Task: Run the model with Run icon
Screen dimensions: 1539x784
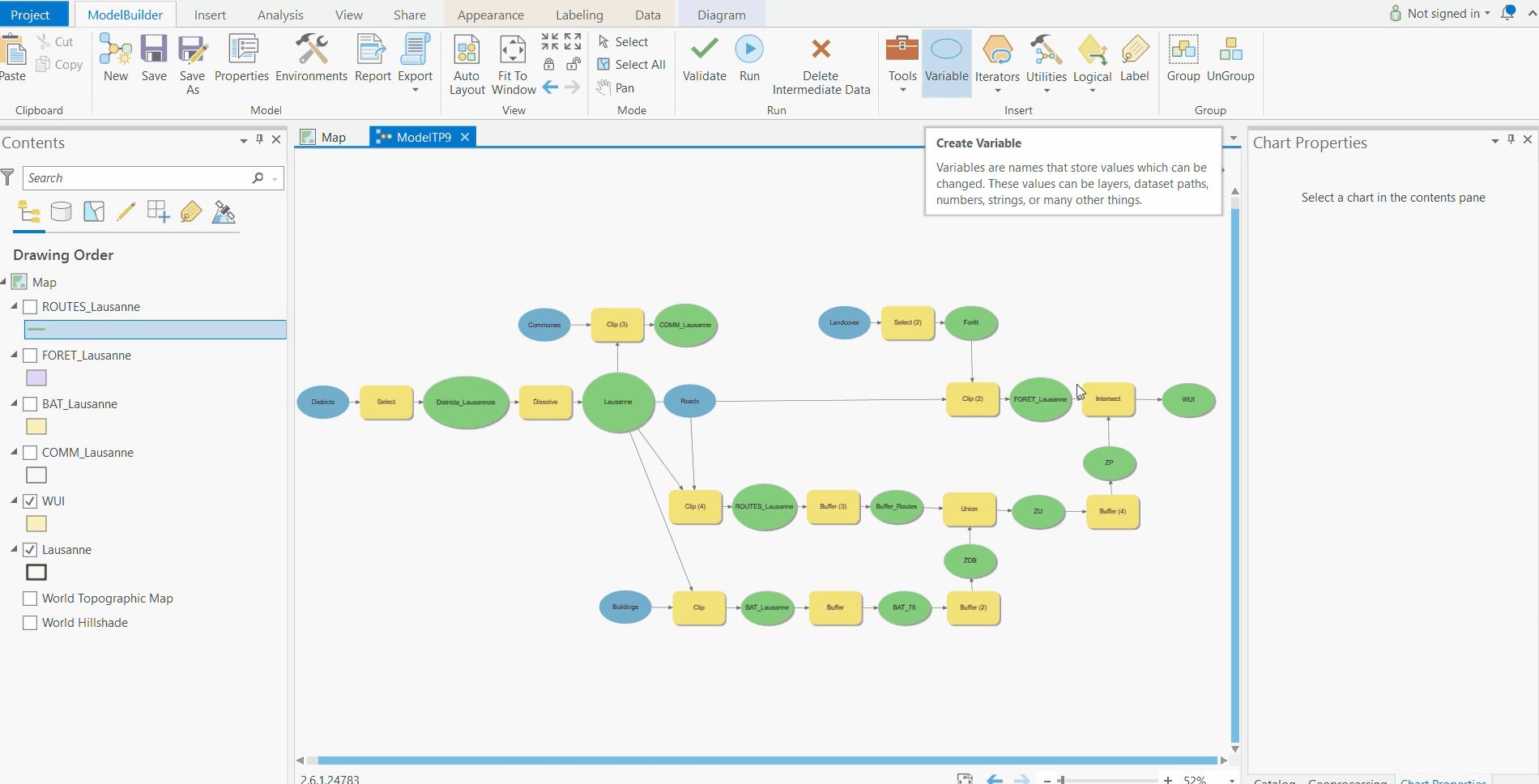Action: point(749,59)
